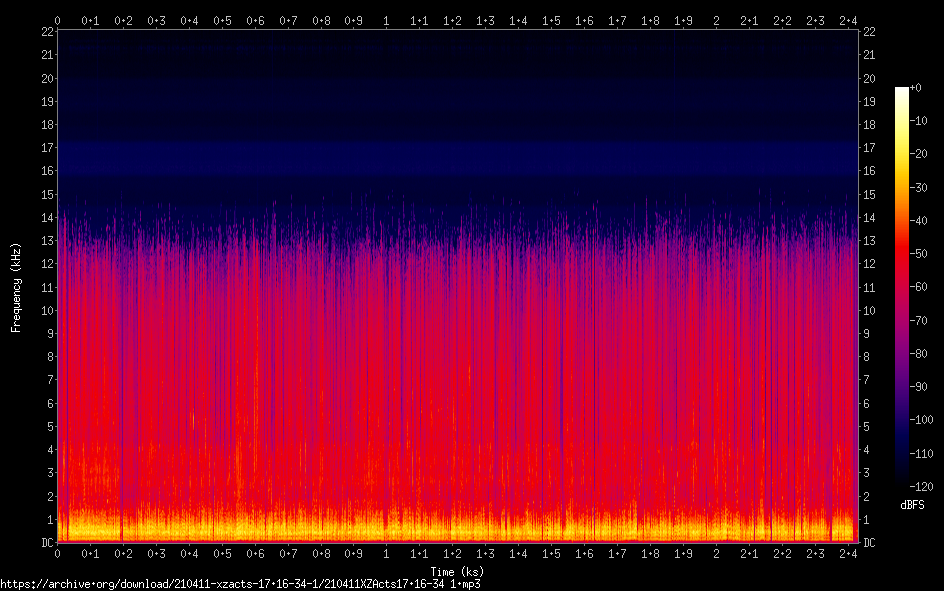Image resolution: width=944 pixels, height=591 pixels.
Task: Click "16" on the right frequency axis
Action: coord(869,171)
